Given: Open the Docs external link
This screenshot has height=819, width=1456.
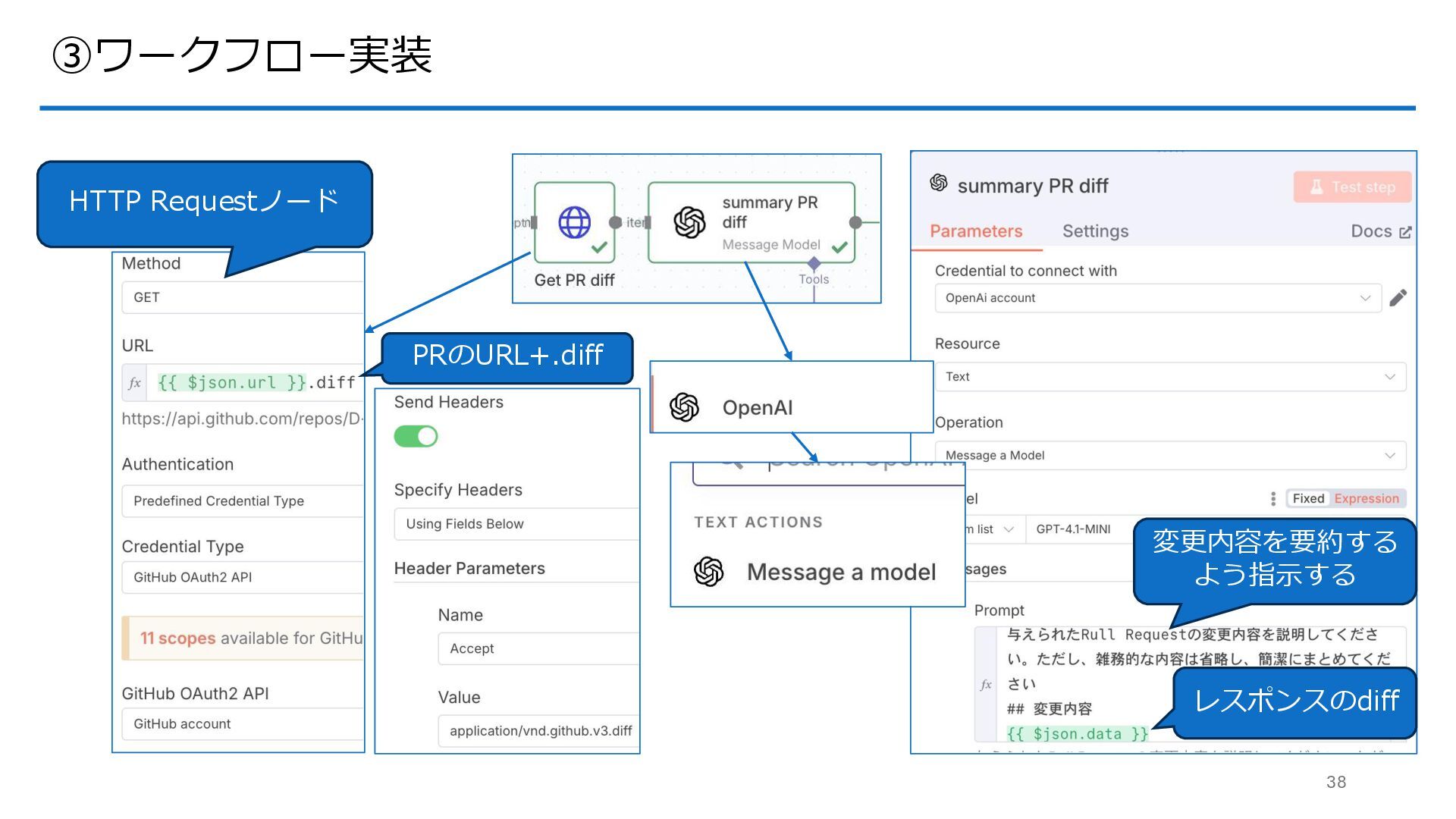Looking at the screenshot, I should click(x=1380, y=231).
